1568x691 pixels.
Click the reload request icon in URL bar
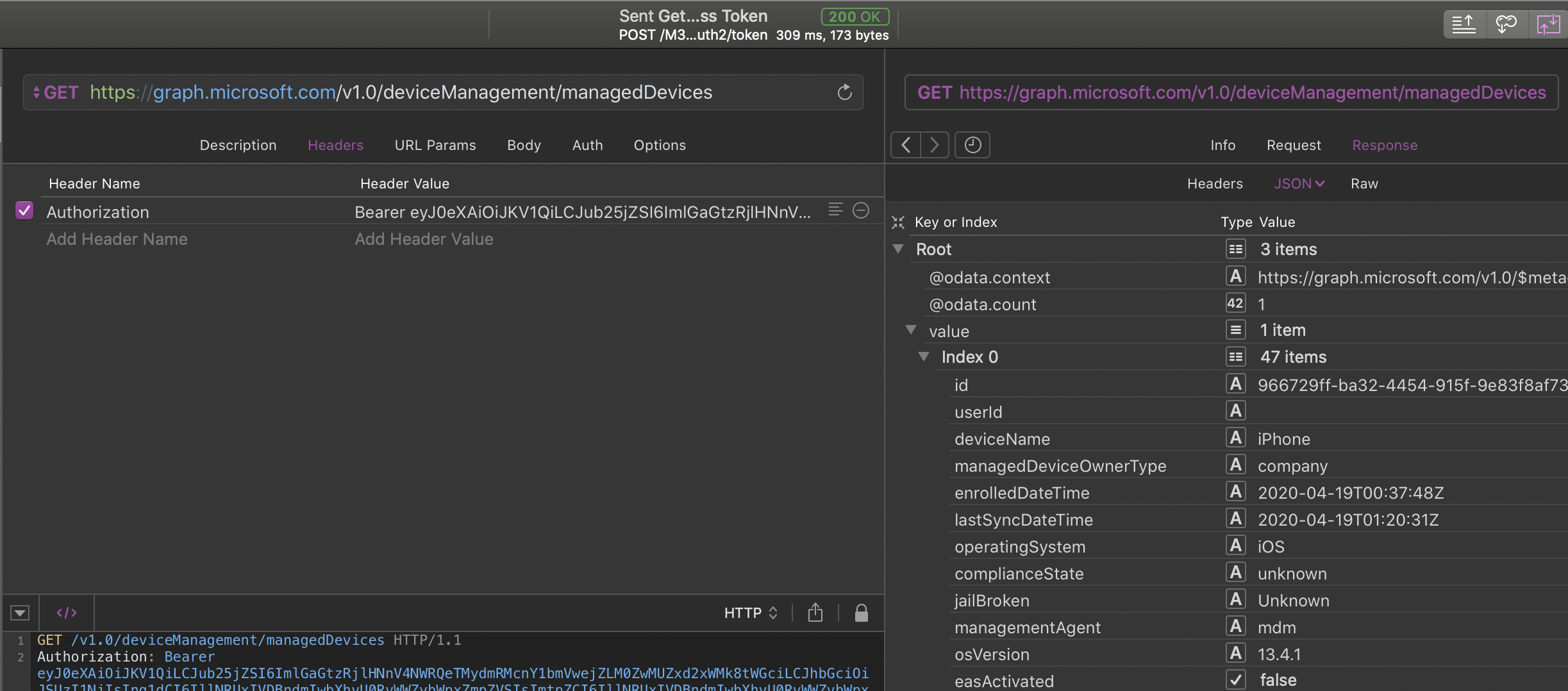pos(845,92)
